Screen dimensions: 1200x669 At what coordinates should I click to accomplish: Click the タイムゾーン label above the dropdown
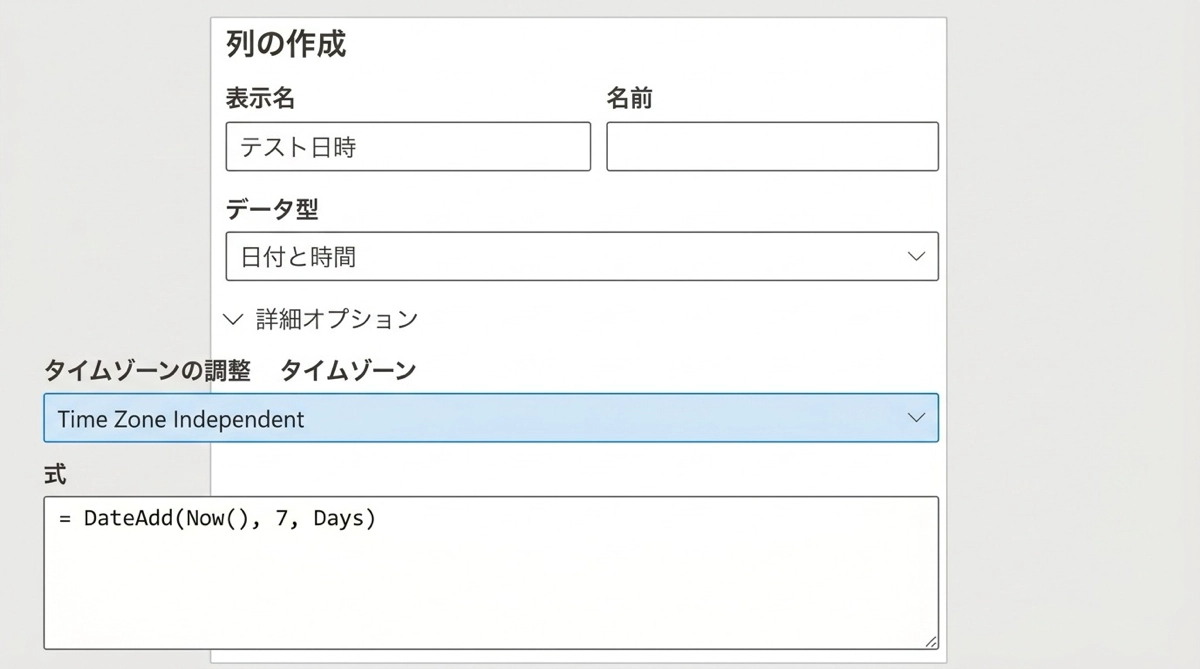point(348,370)
